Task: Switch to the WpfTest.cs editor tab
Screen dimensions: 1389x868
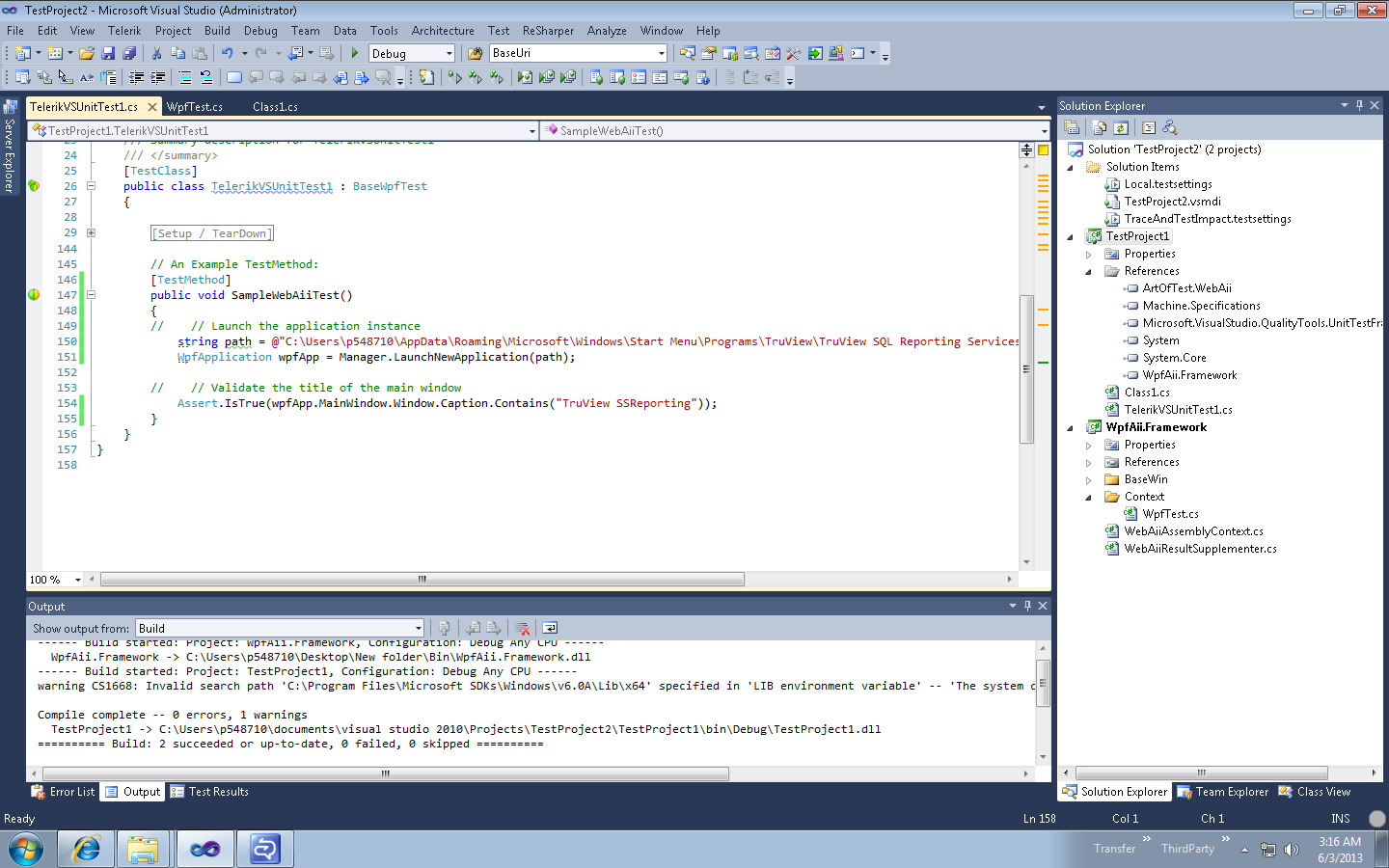Action: point(194,106)
